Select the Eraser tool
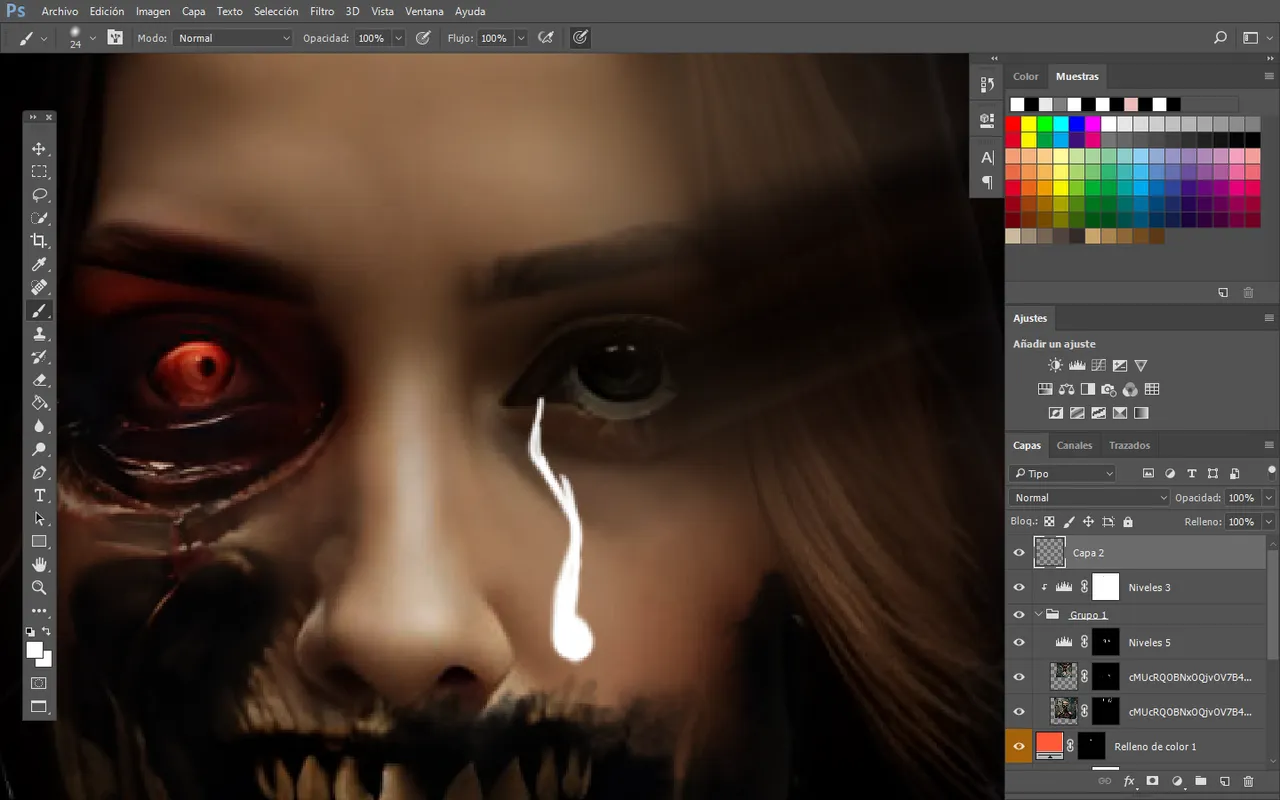This screenshot has height=800, width=1280. pyautogui.click(x=39, y=380)
